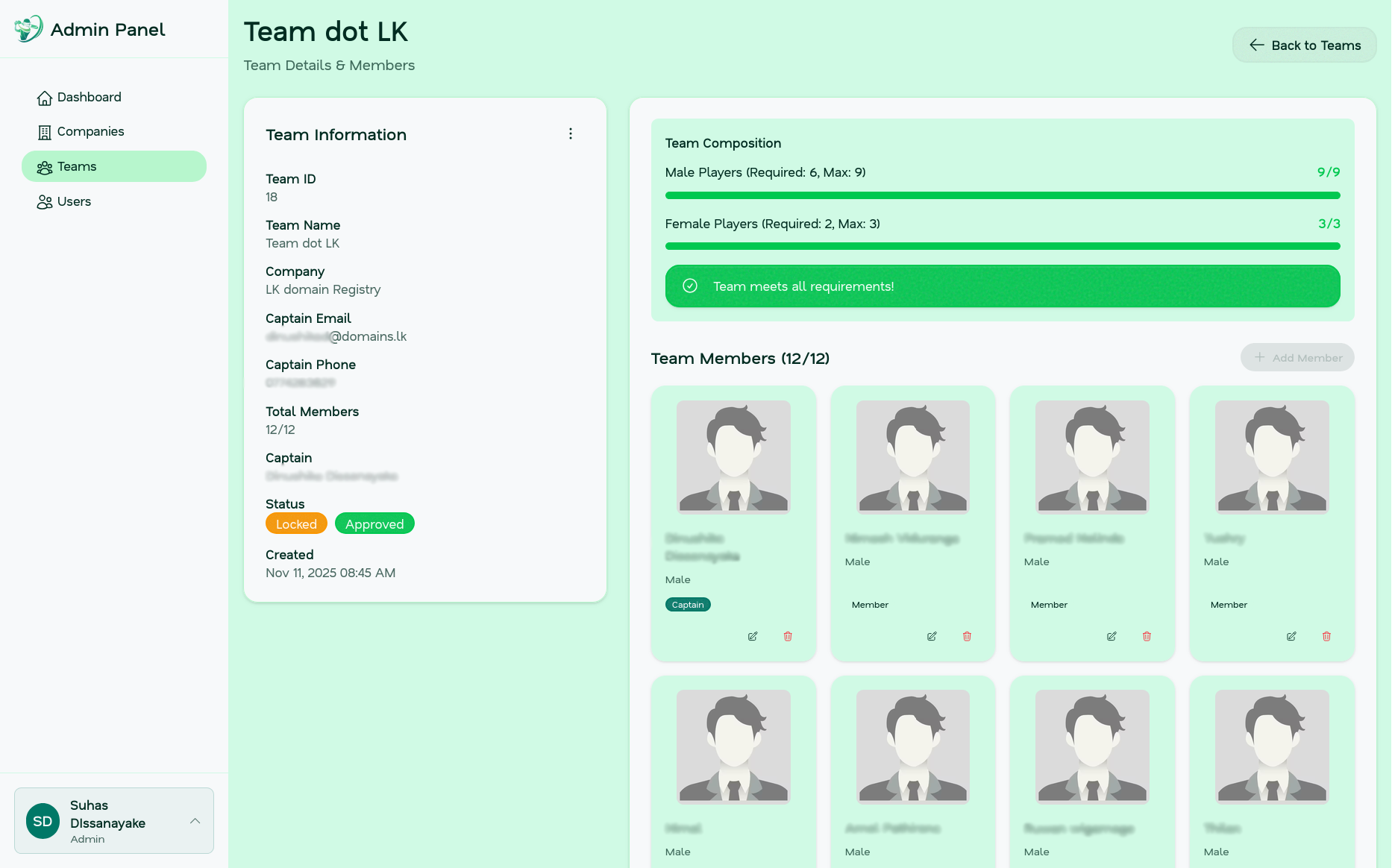Image resolution: width=1392 pixels, height=868 pixels.
Task: Click the Admin Panel logo icon
Action: coord(28,29)
